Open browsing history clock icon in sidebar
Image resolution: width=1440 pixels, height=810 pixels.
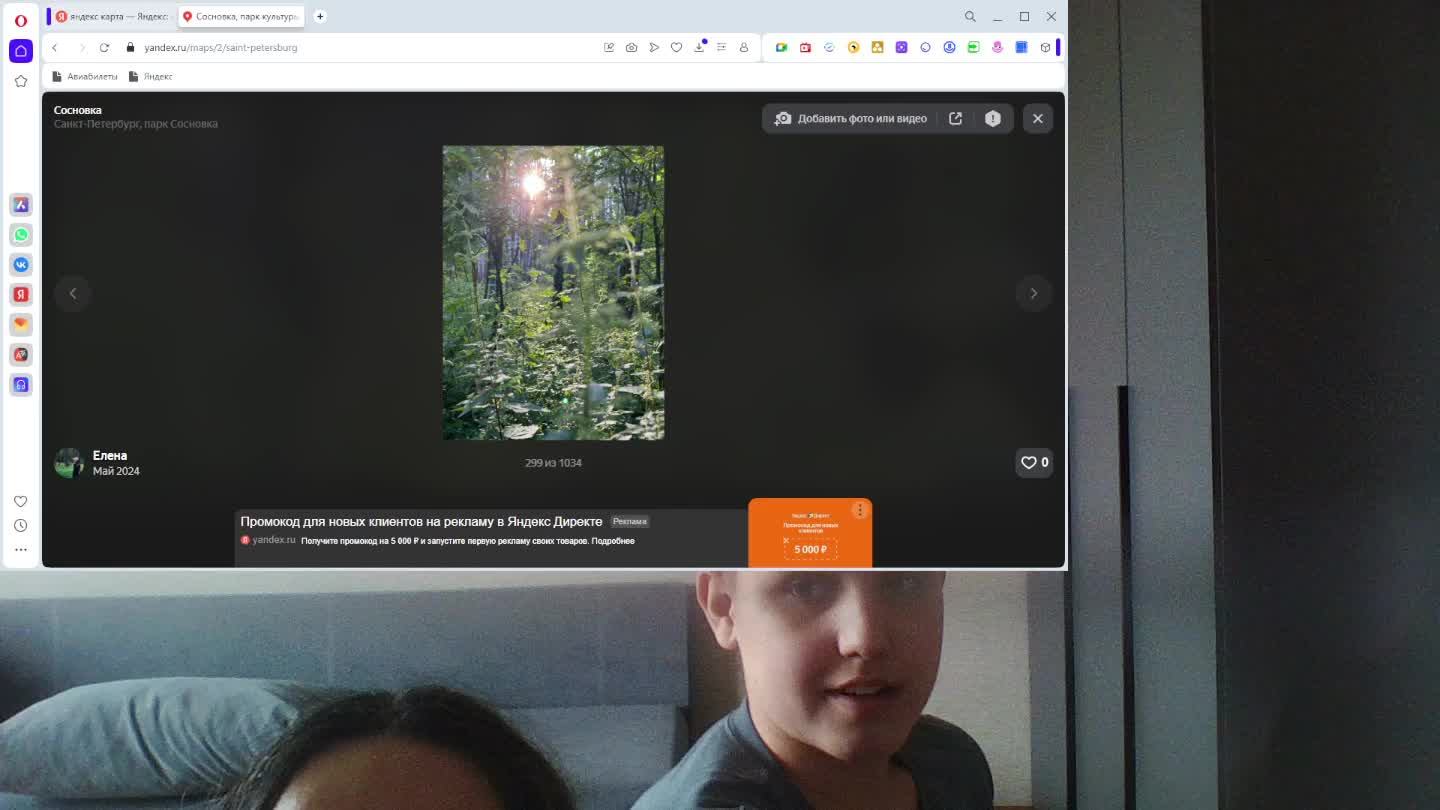coord(21,525)
